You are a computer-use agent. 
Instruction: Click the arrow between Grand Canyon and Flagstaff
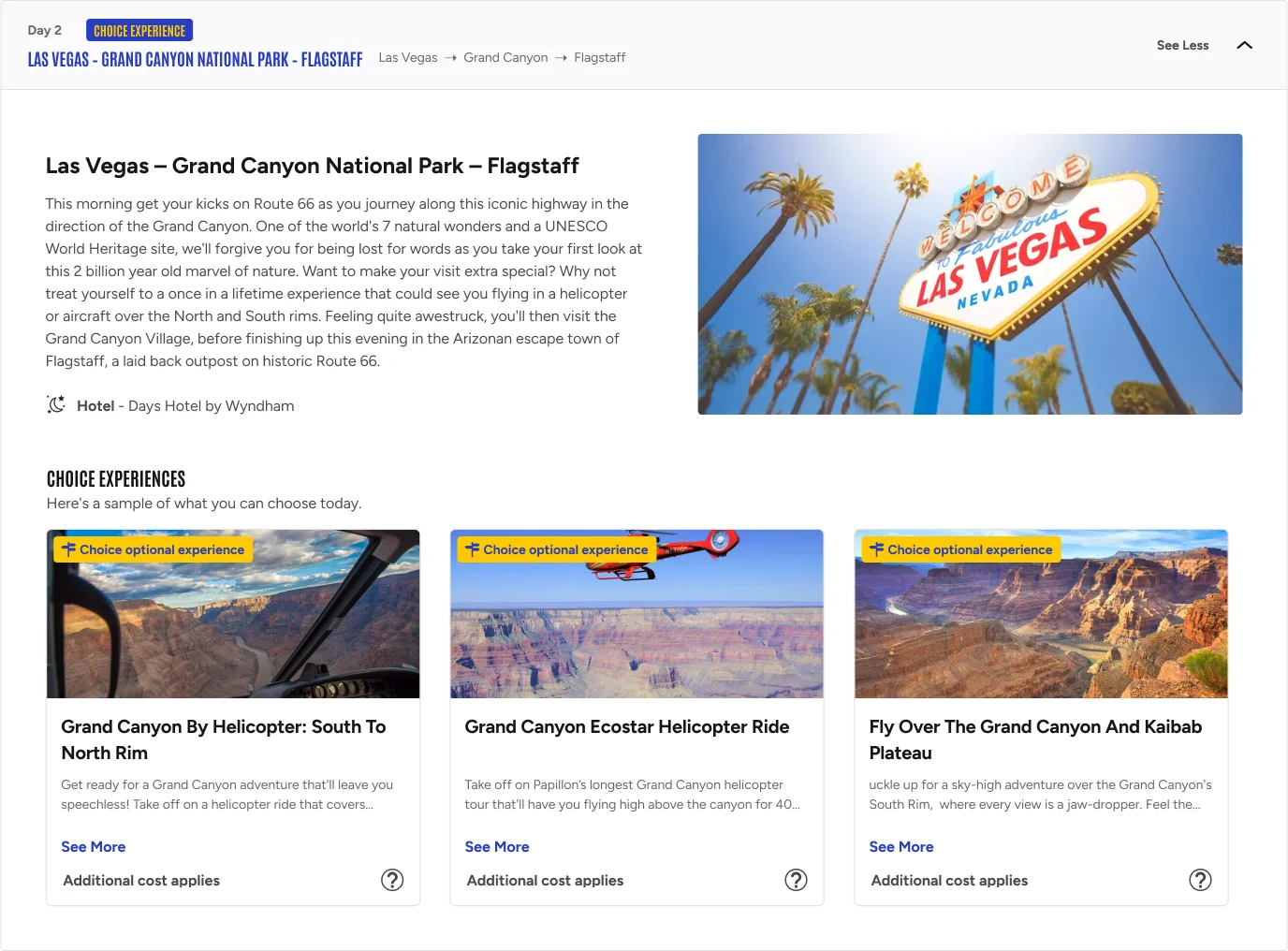click(x=561, y=58)
